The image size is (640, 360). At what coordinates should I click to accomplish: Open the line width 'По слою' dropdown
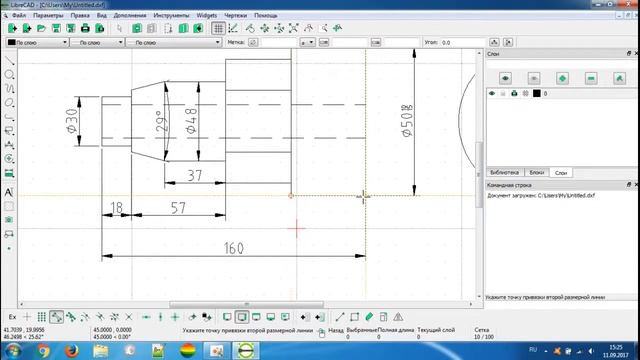97,42
